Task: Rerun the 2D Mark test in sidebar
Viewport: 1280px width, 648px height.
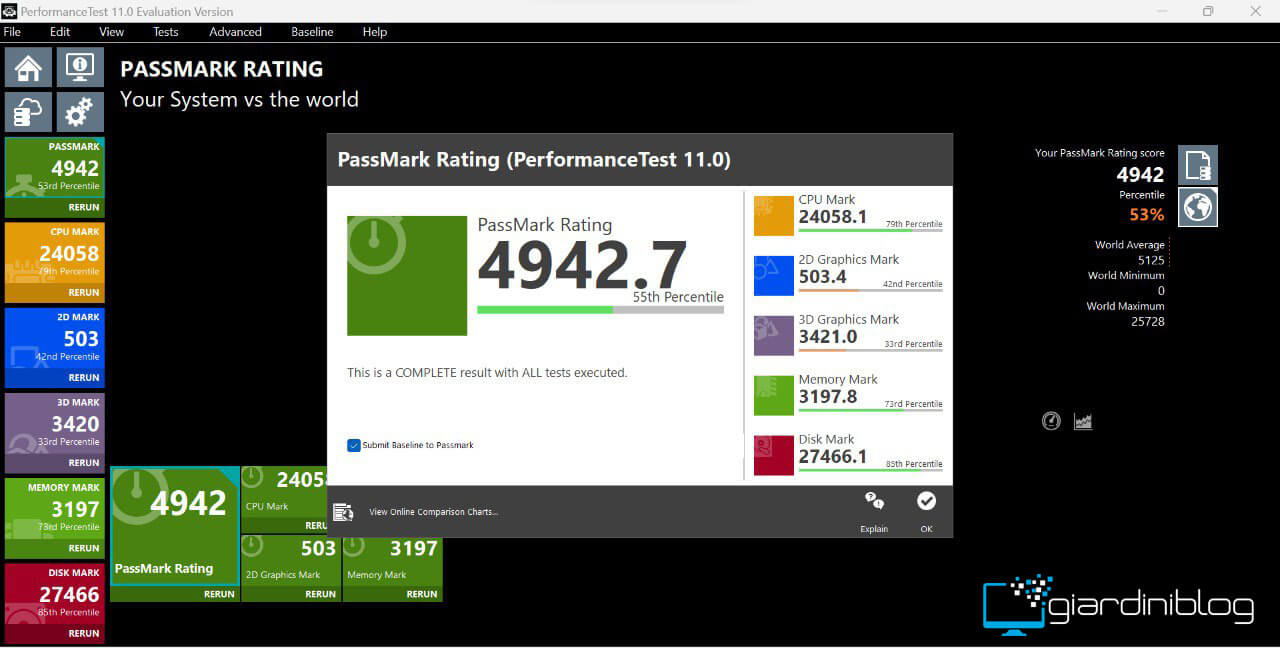Action: coord(84,378)
